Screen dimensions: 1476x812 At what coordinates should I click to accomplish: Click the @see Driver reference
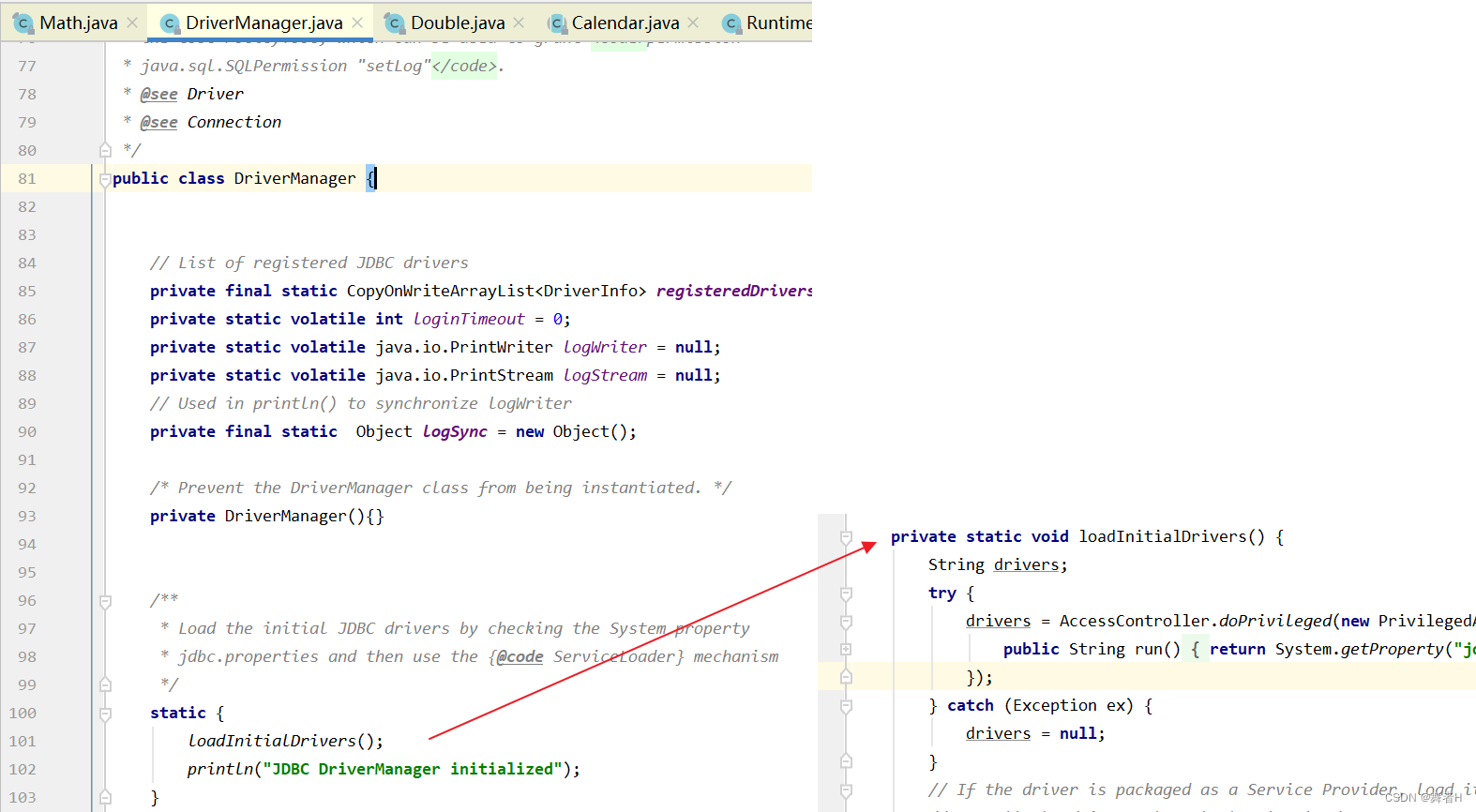tap(192, 94)
